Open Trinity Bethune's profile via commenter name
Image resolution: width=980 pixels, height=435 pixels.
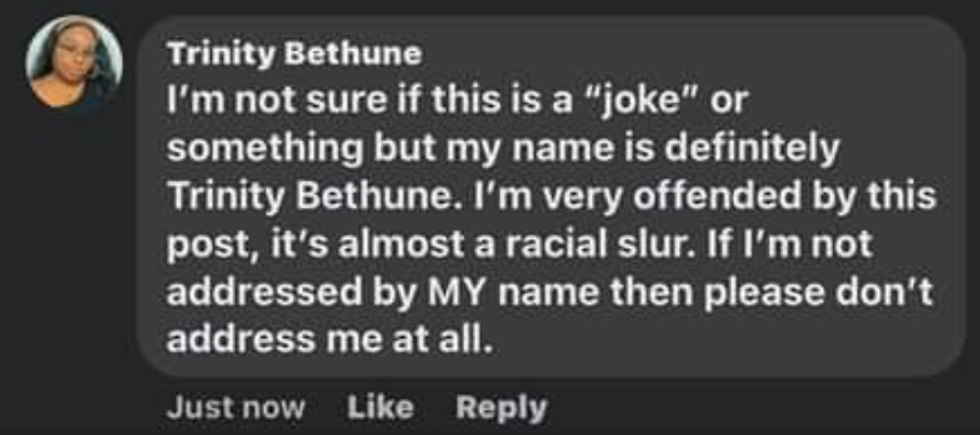pyautogui.click(x=294, y=53)
